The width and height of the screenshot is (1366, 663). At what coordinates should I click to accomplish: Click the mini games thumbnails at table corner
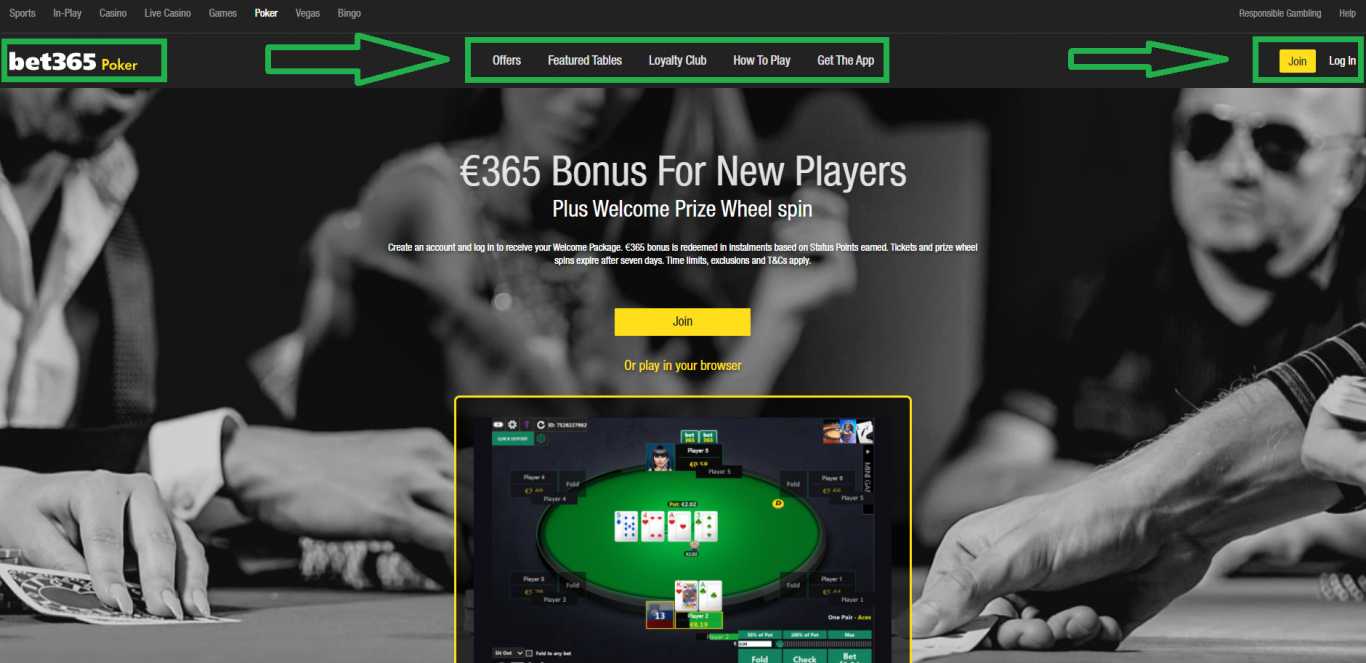[848, 431]
